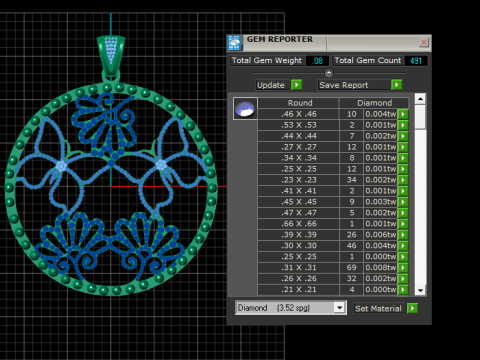Image resolution: width=480 pixels, height=360 pixels.
Task: Select the .31 X .31 size cell
Action: coord(299,268)
